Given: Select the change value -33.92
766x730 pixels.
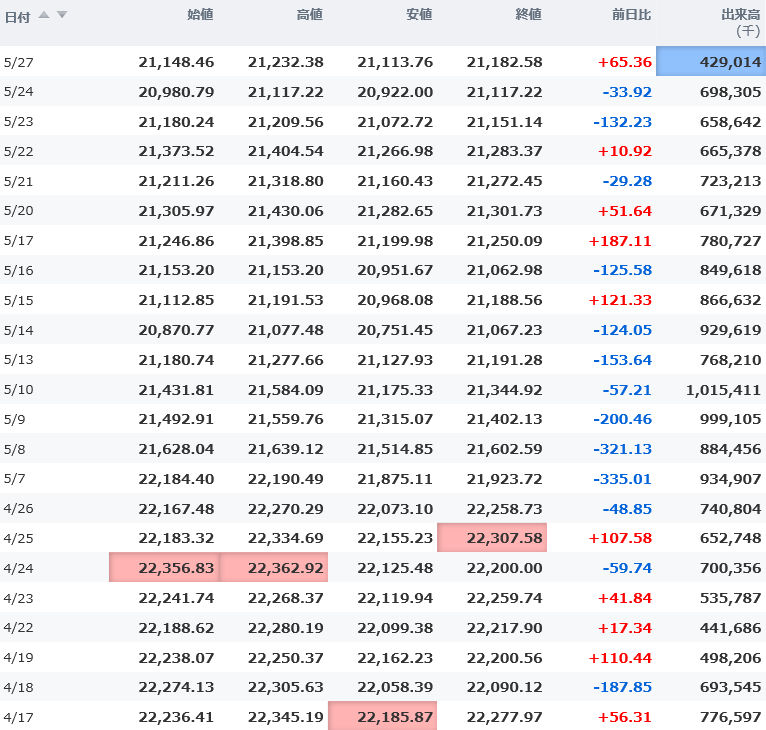Looking at the screenshot, I should tap(627, 92).
